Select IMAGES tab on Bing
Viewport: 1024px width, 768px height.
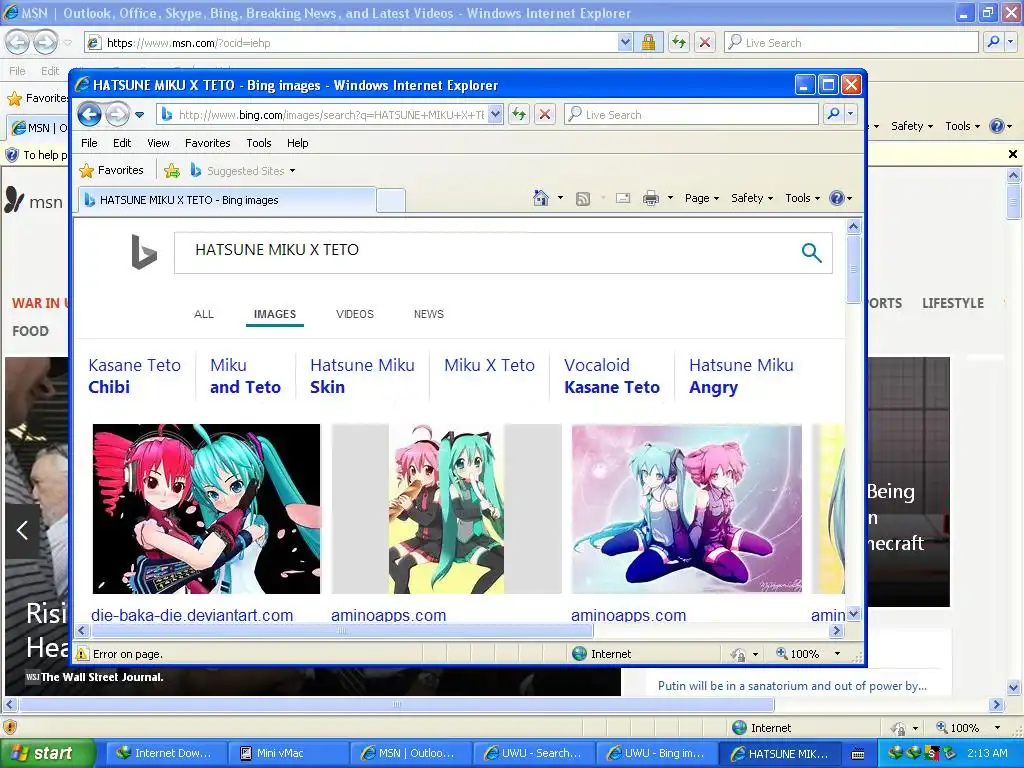click(275, 314)
